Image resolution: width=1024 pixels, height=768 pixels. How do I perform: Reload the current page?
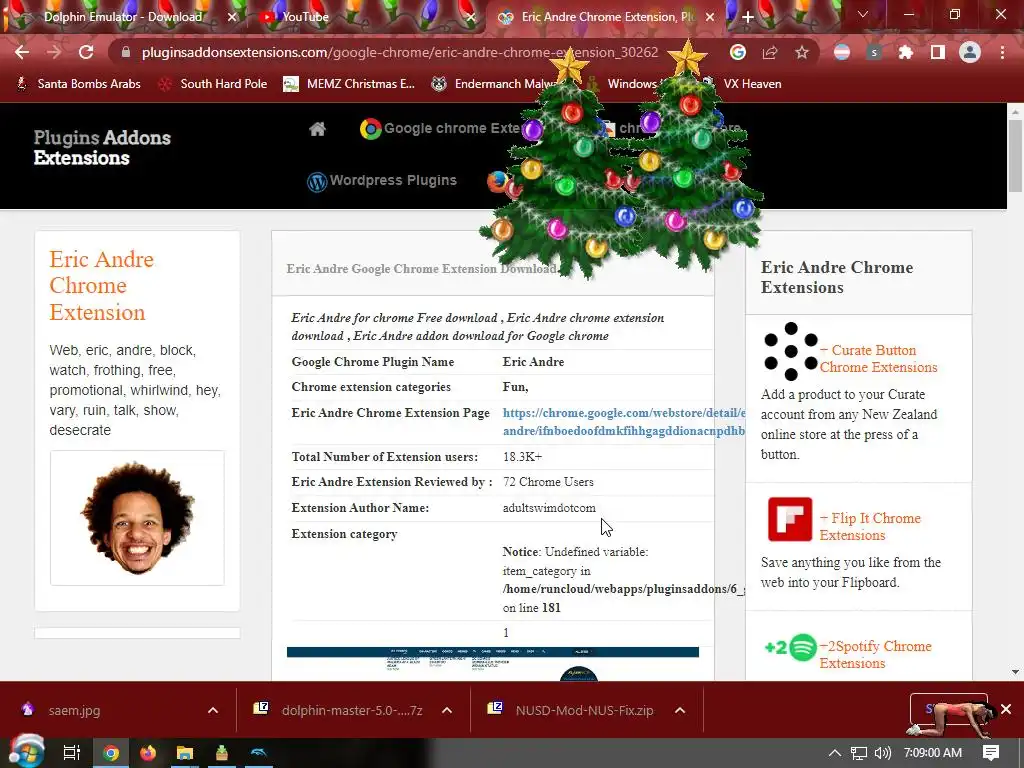click(x=86, y=52)
